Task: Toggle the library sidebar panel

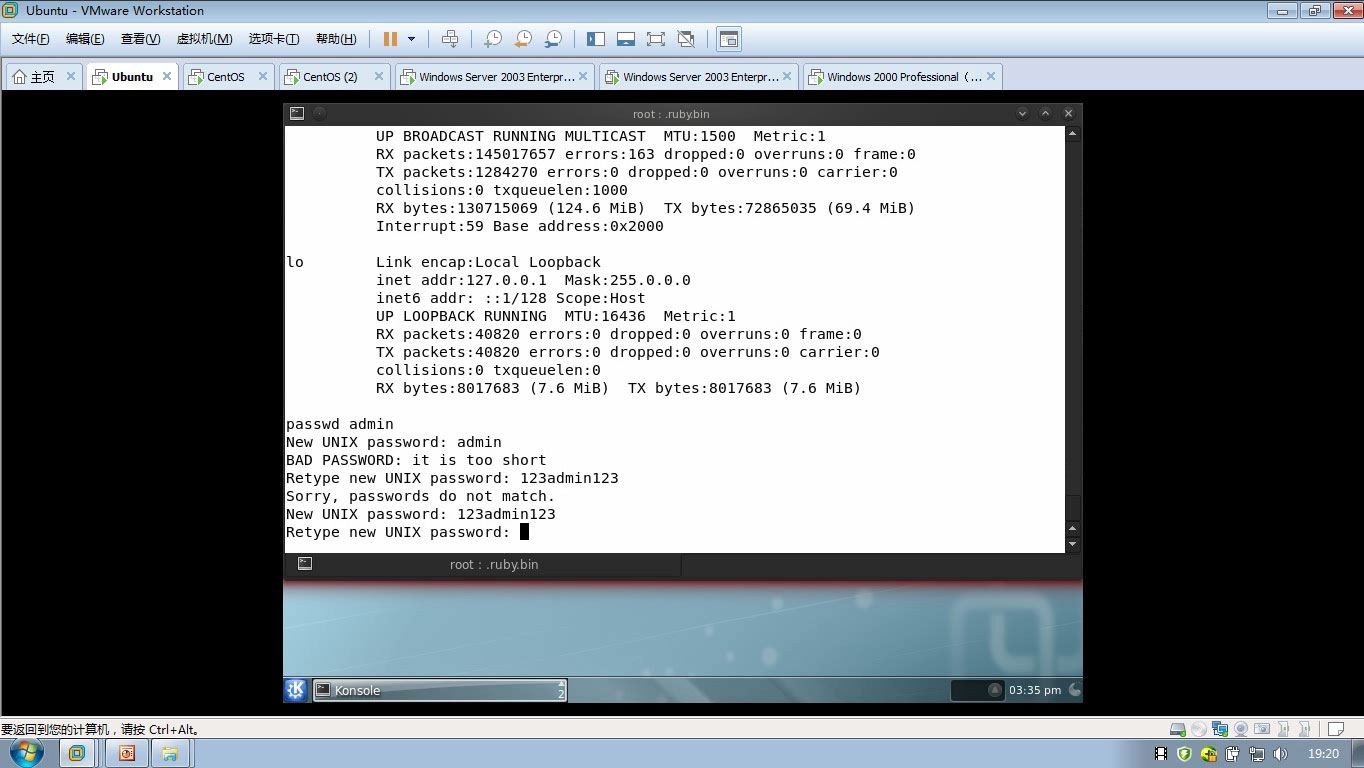Action: [596, 39]
